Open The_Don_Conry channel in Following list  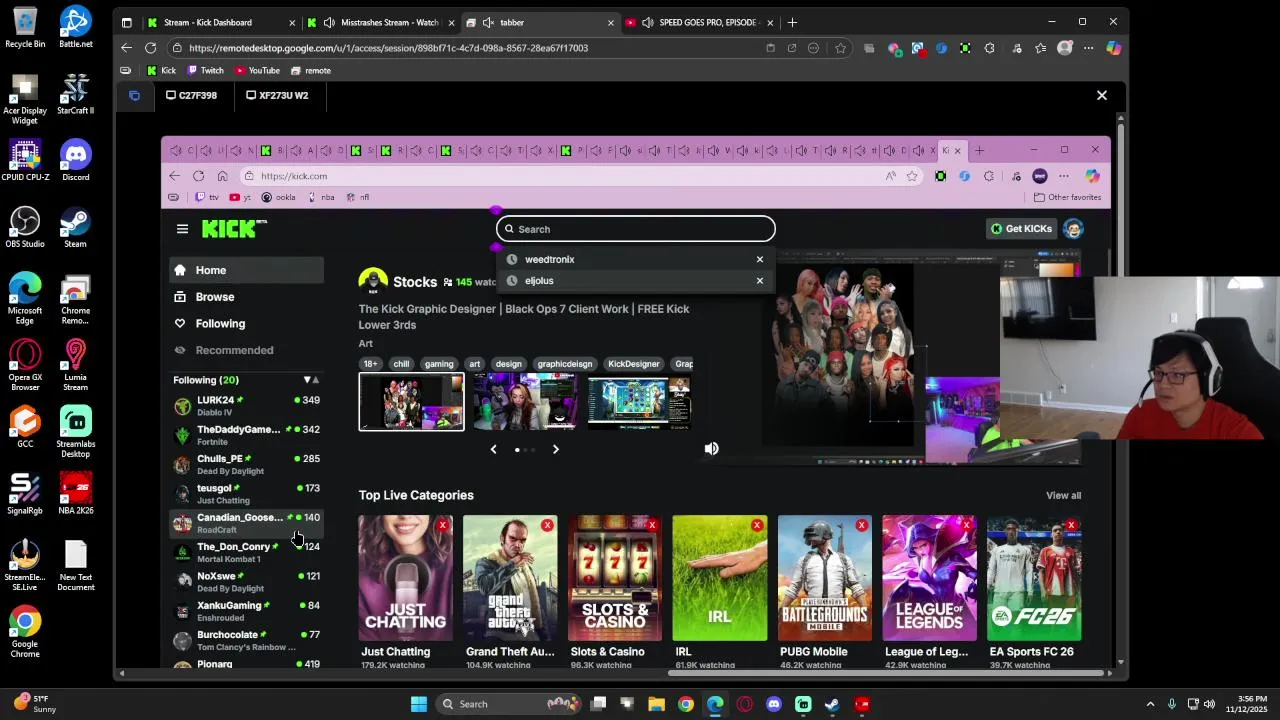point(246,552)
